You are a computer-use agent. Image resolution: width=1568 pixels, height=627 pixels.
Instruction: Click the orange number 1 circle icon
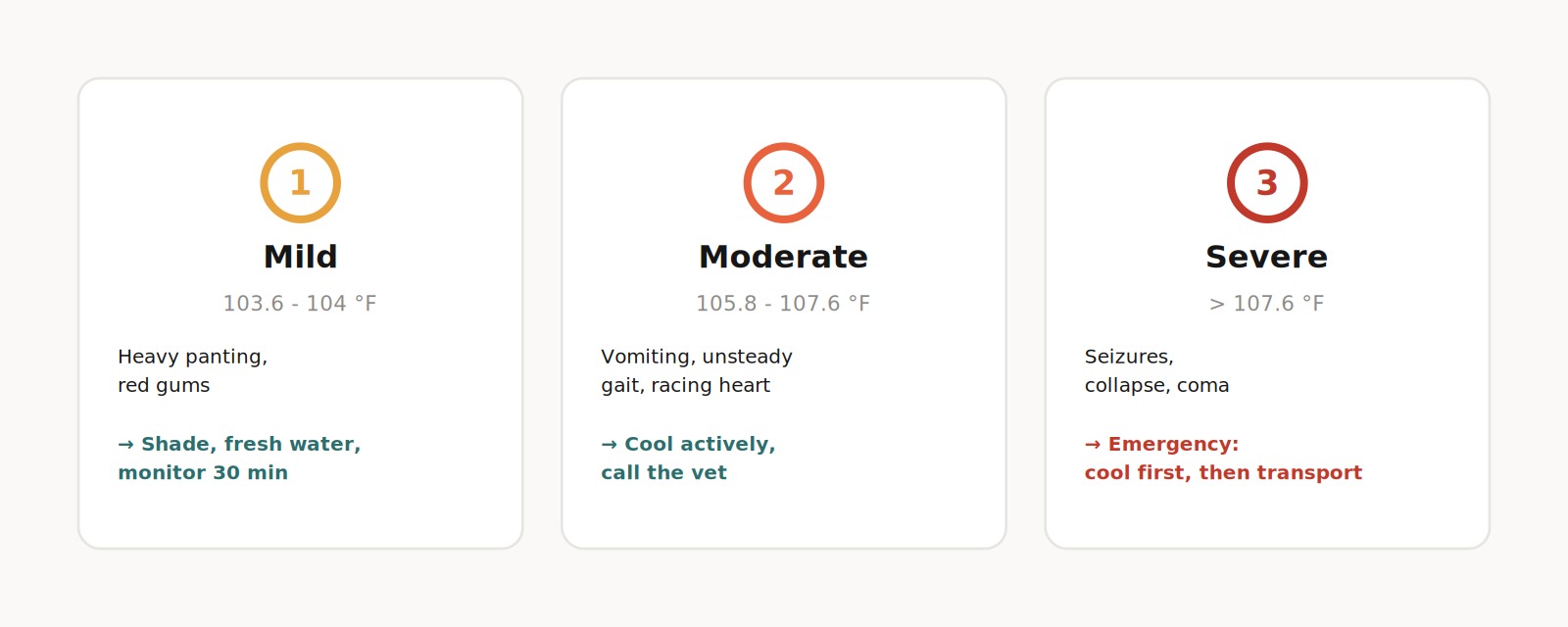point(300,183)
